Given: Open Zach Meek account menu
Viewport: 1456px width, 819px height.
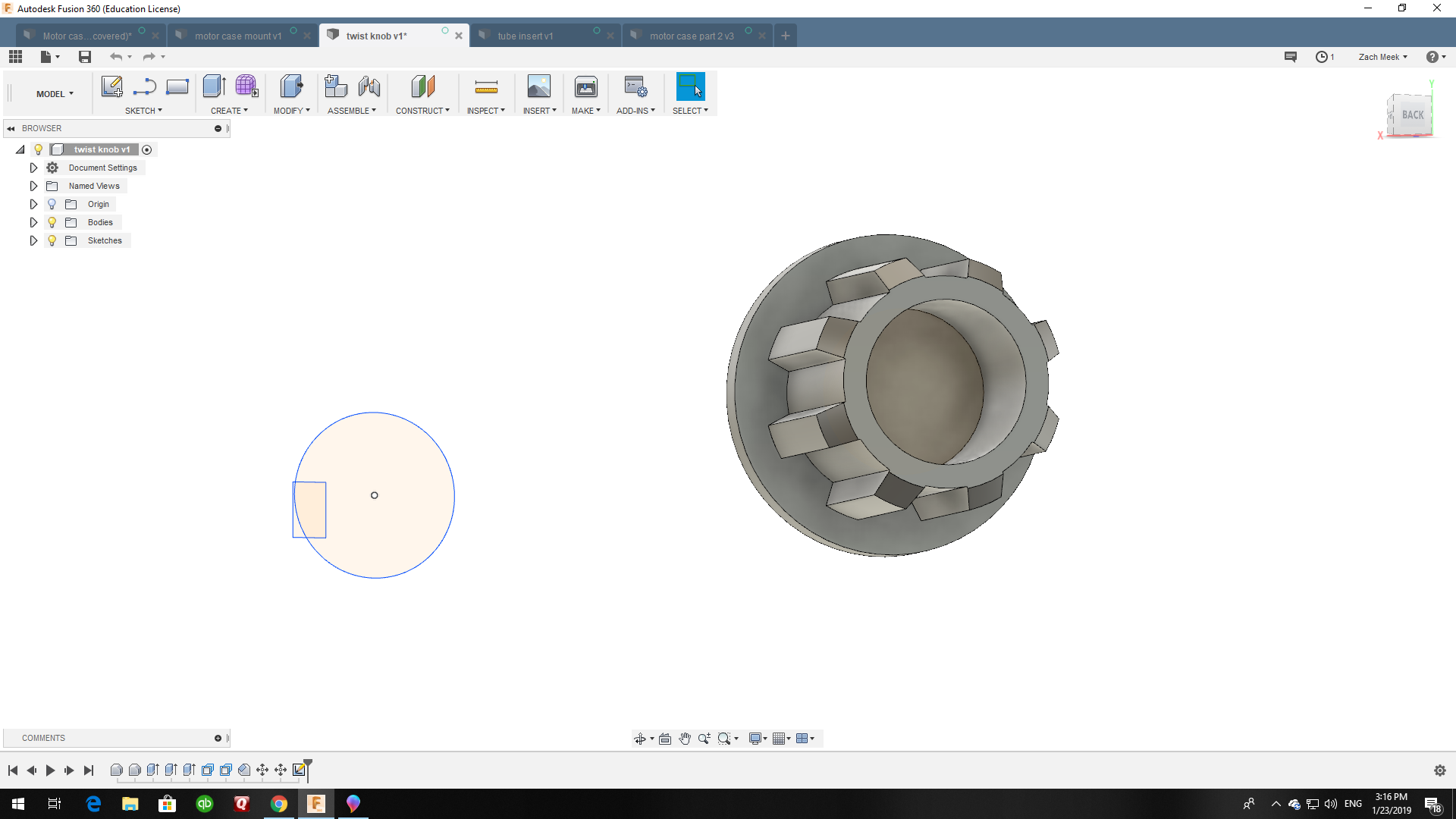Looking at the screenshot, I should pos(1382,57).
